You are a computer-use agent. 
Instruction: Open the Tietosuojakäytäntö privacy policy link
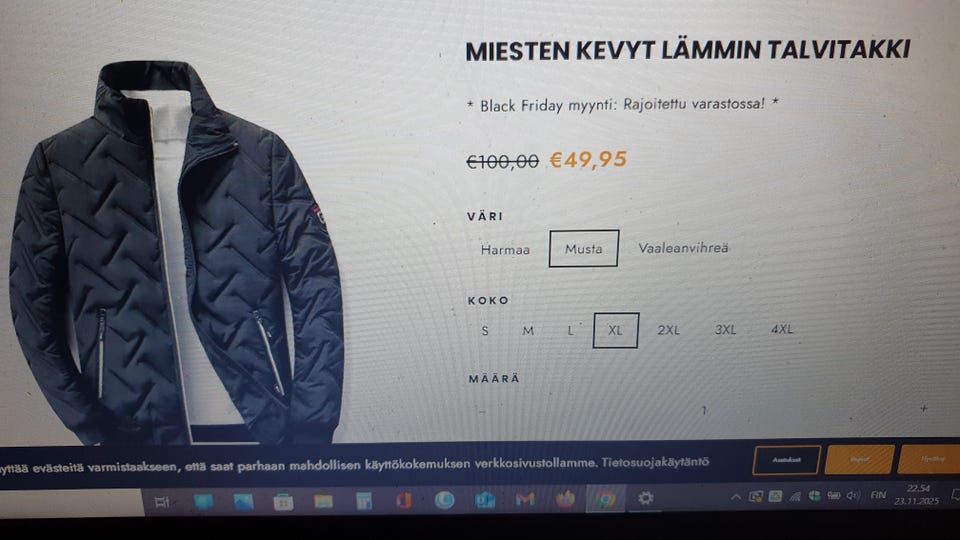[655, 462]
